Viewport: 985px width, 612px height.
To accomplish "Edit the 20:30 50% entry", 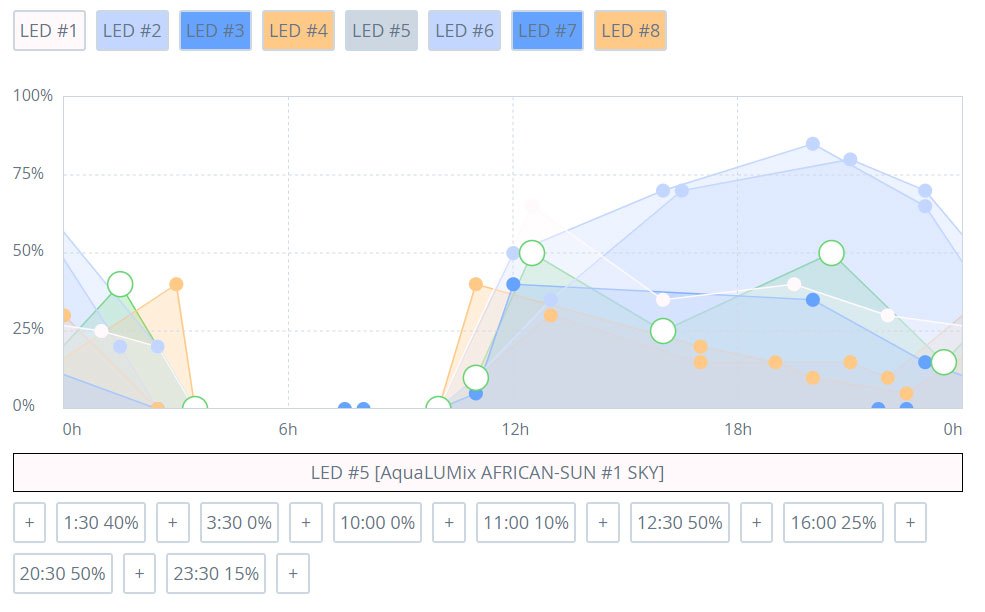I will pyautogui.click(x=63, y=573).
